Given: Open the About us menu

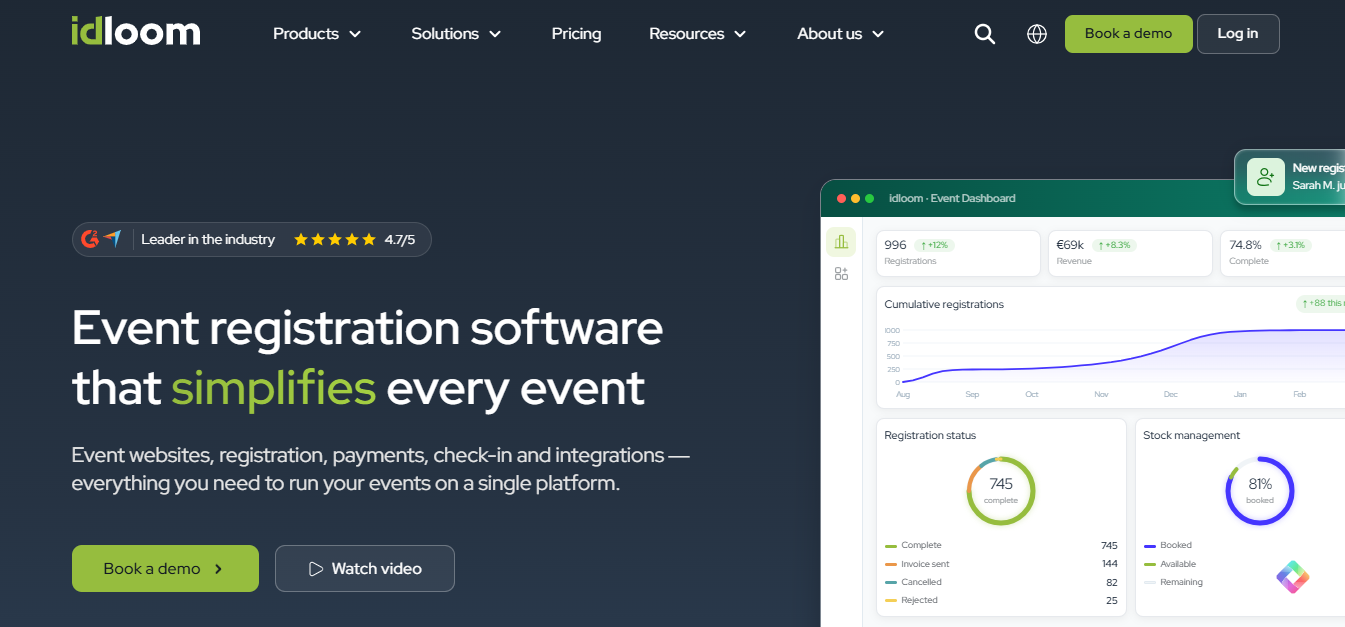Looking at the screenshot, I should pyautogui.click(x=841, y=34).
